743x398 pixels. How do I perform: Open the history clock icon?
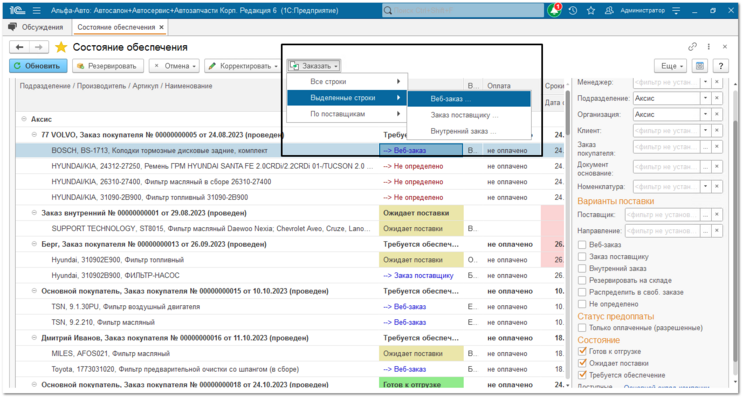(573, 10)
